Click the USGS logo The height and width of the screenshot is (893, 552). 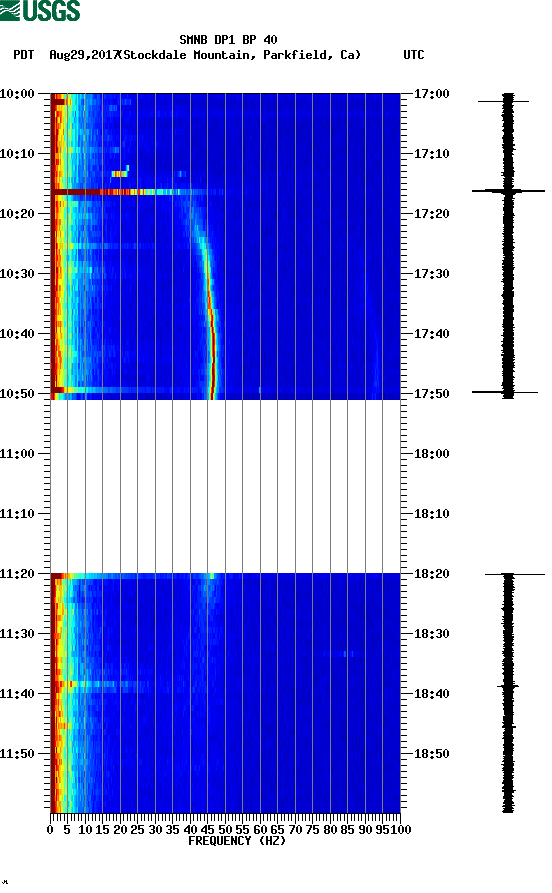pos(40,10)
